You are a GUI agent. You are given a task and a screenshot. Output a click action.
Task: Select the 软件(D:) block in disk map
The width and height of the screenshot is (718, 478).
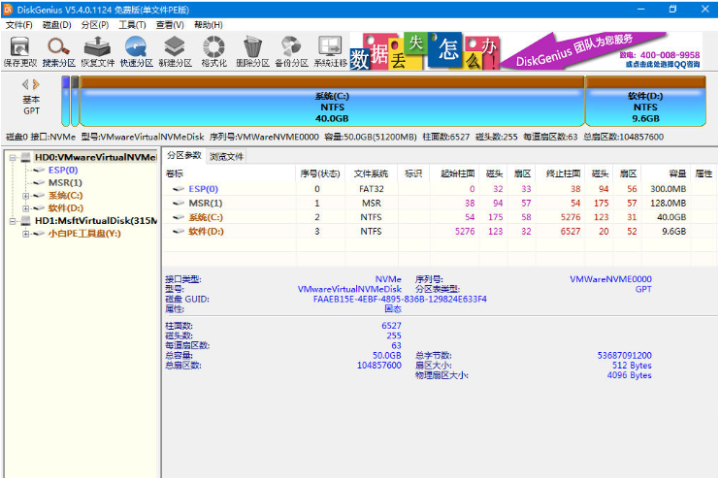(645, 106)
